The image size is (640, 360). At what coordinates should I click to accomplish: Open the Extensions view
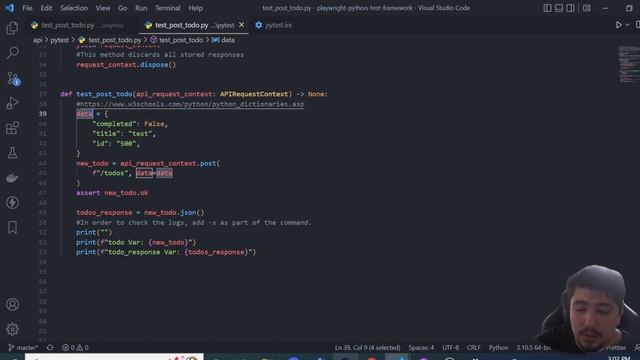[x=12, y=128]
